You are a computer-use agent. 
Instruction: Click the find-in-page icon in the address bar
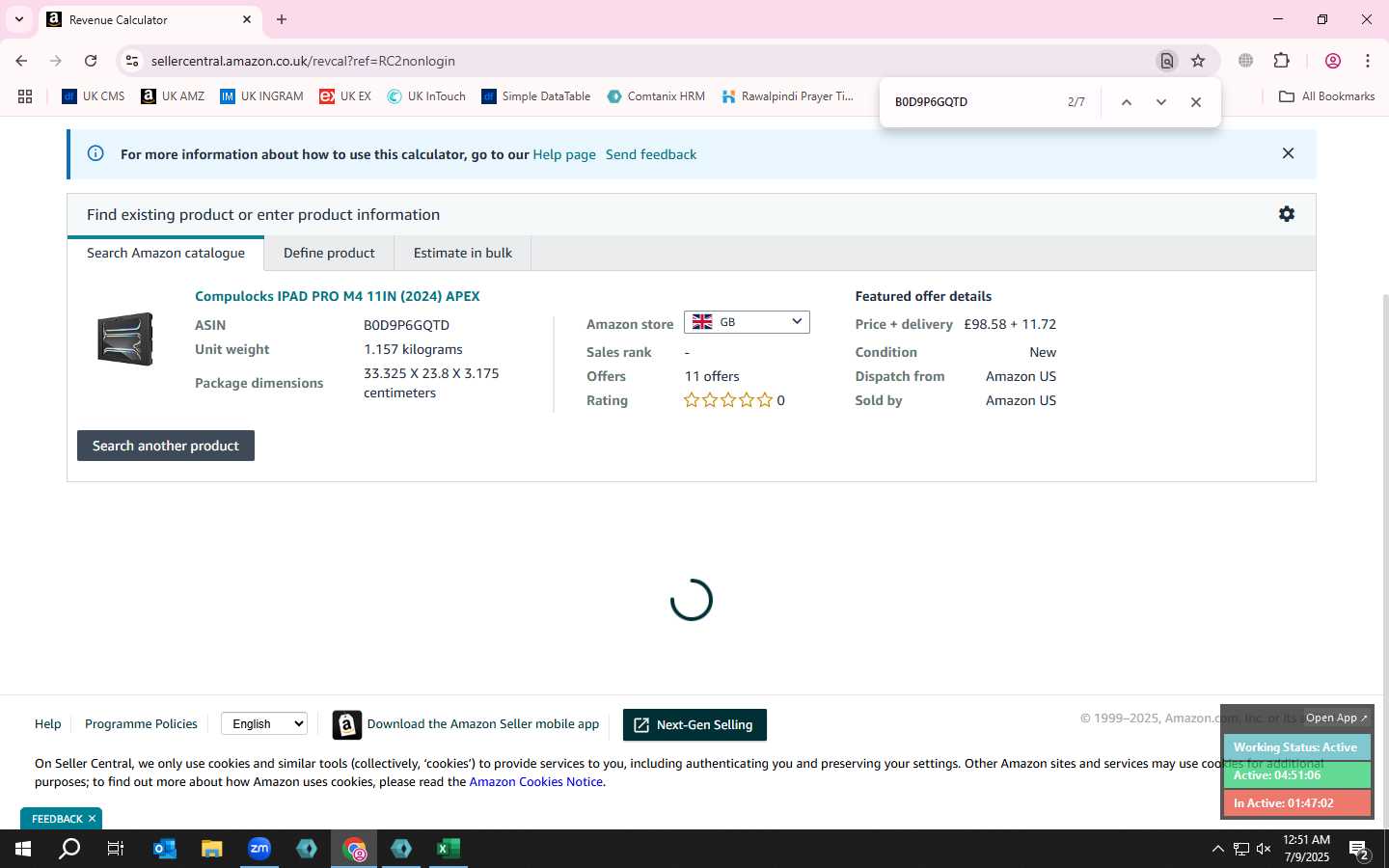tap(1167, 61)
